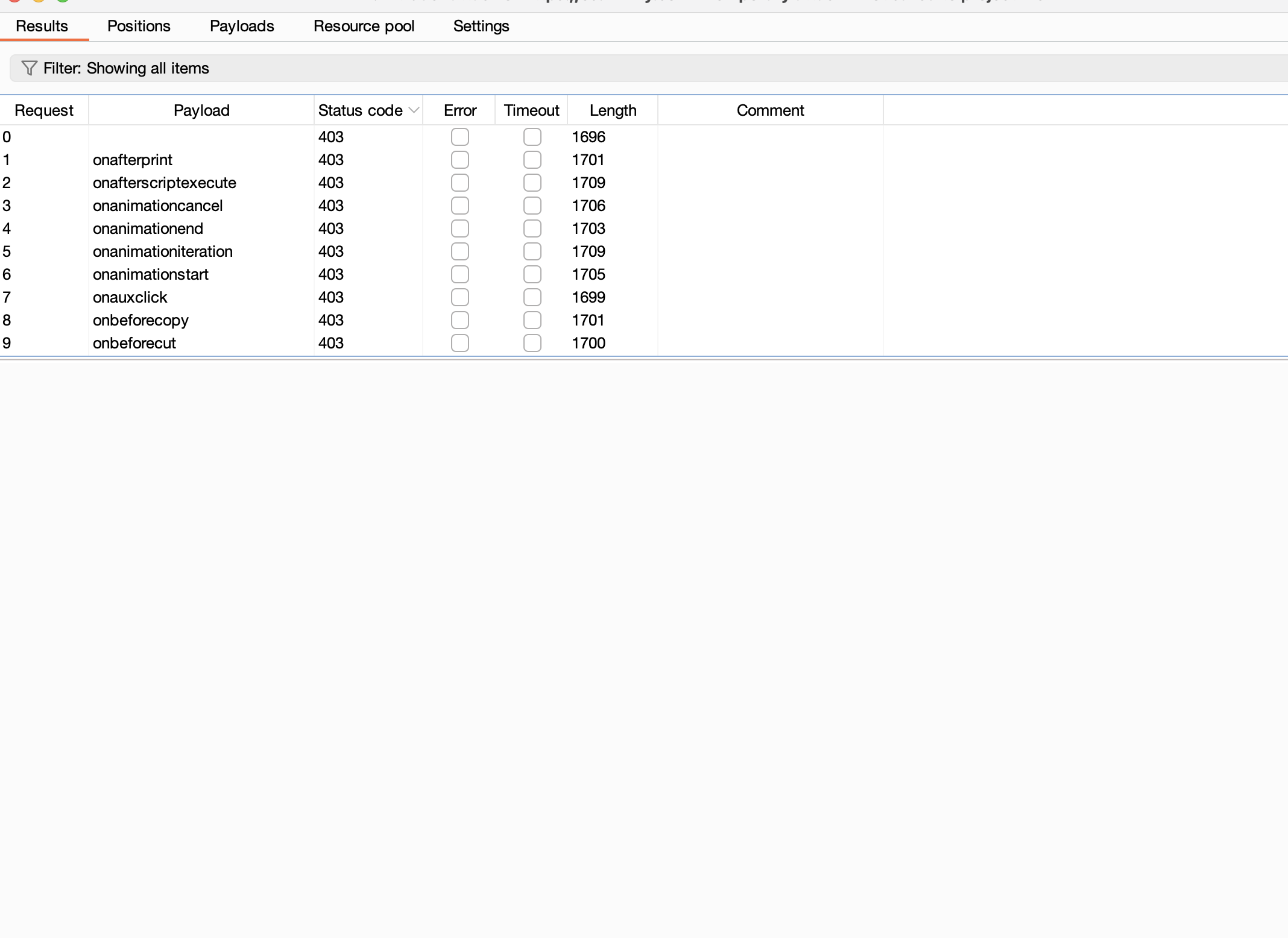Go to the Settings tab
The height and width of the screenshot is (938, 1288).
(481, 27)
